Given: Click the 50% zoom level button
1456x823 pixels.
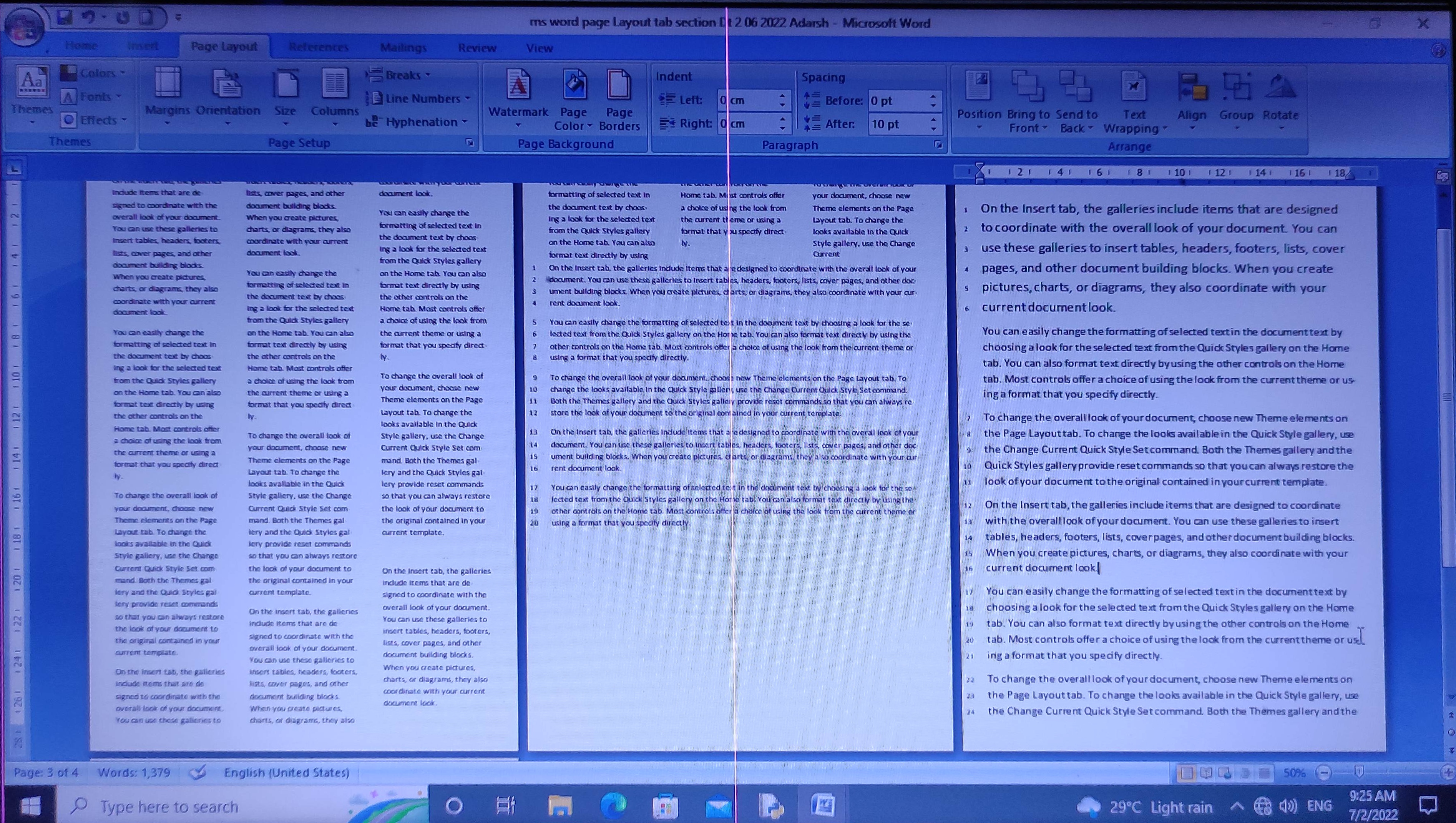Looking at the screenshot, I should pos(1294,773).
